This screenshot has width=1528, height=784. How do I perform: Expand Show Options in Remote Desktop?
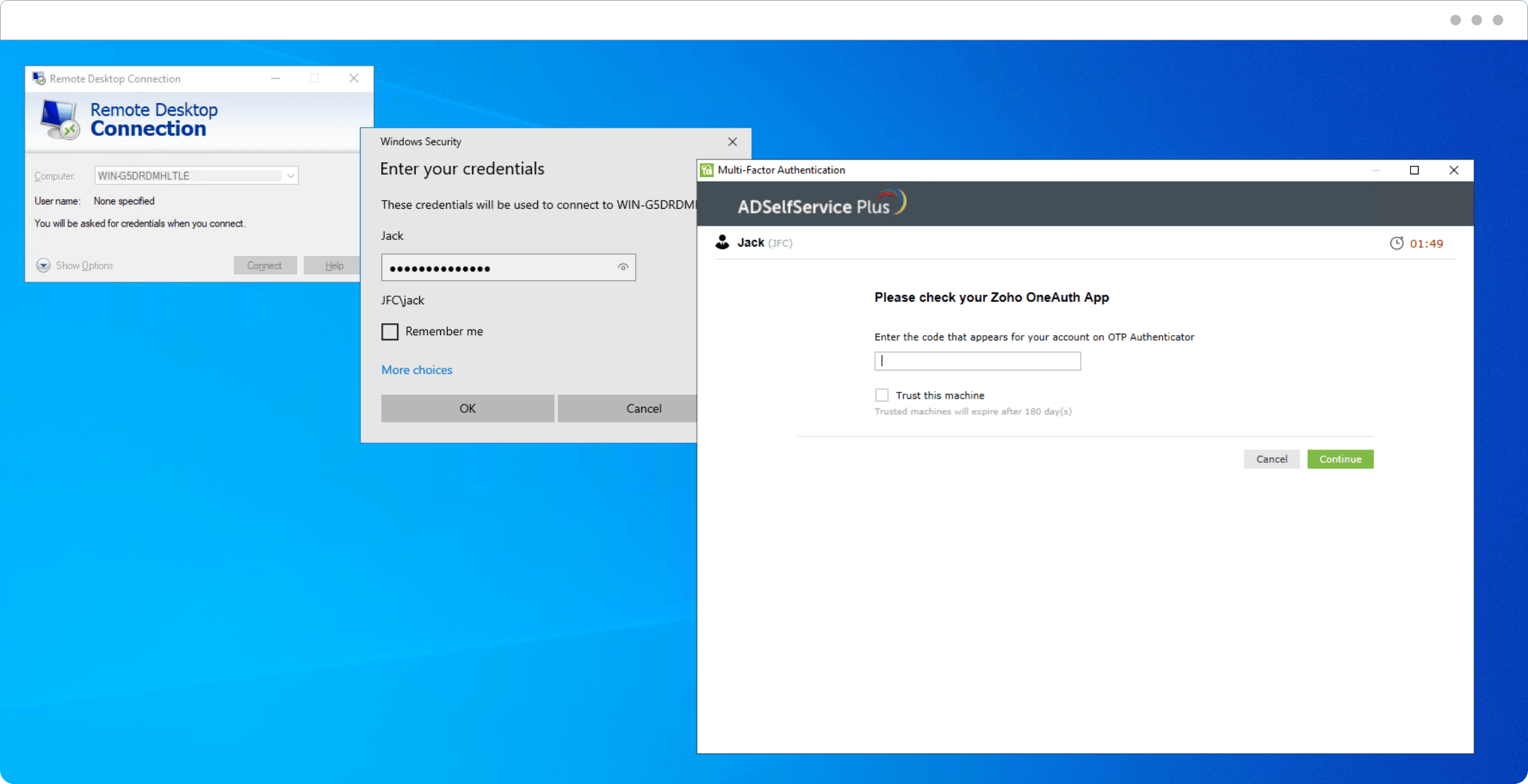click(x=44, y=265)
